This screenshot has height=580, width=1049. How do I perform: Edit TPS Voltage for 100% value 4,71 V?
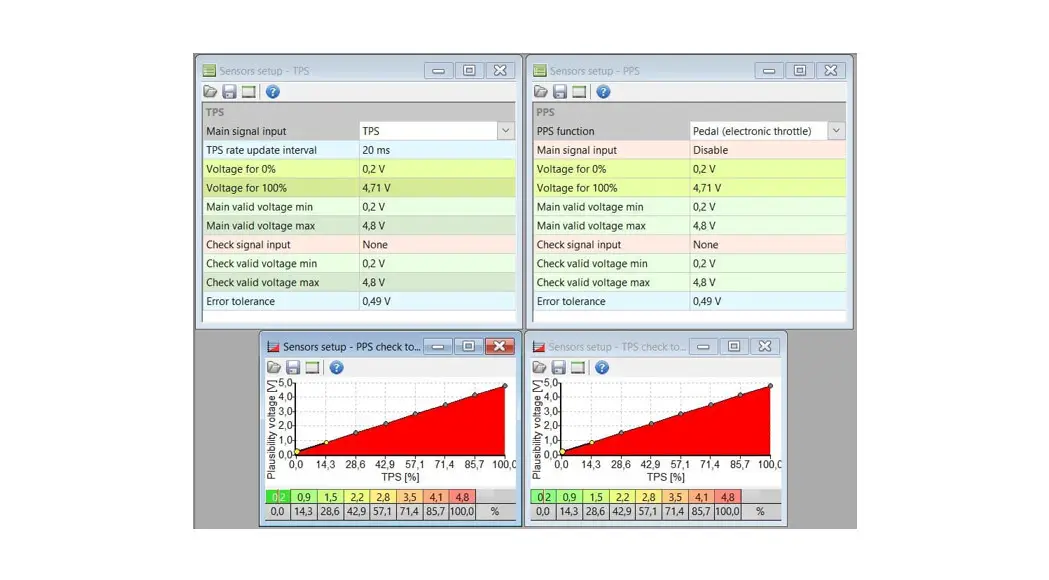point(438,188)
